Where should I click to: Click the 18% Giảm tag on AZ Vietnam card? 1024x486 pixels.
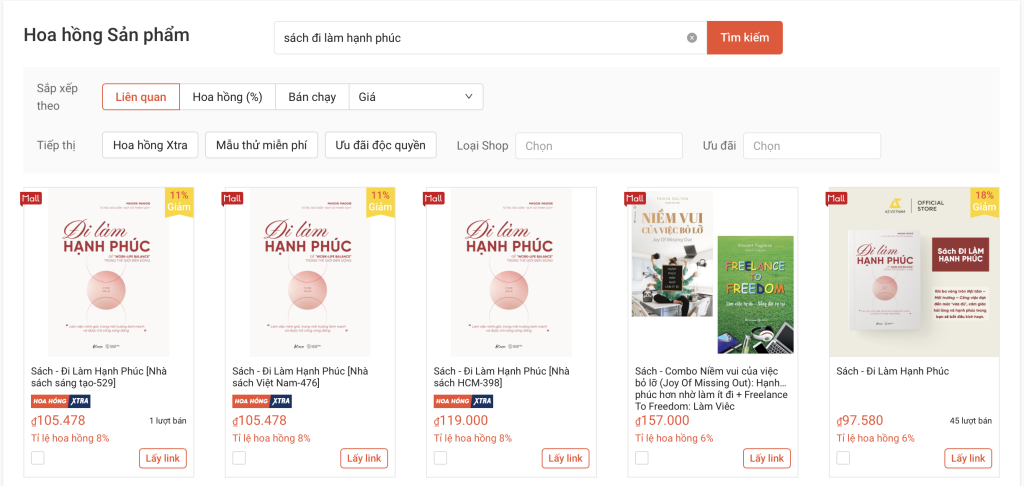[984, 201]
